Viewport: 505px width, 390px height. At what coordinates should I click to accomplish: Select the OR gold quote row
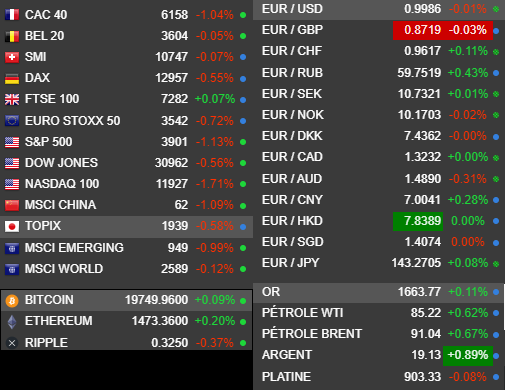[379, 292]
